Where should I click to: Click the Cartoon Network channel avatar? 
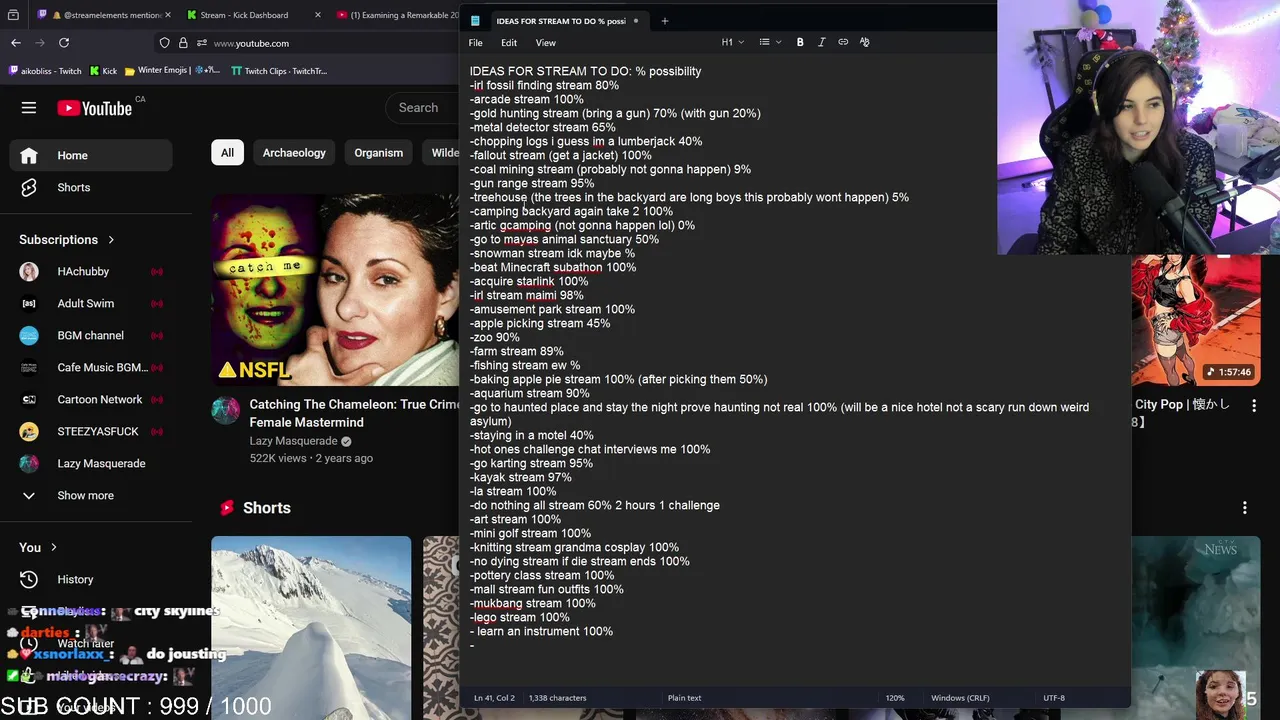pos(29,399)
